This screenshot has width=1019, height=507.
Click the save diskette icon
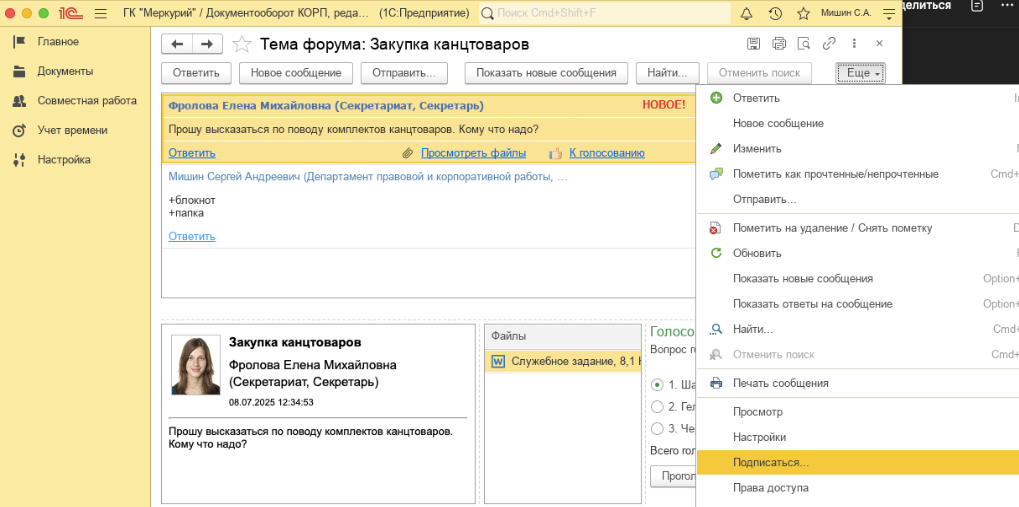click(755, 44)
